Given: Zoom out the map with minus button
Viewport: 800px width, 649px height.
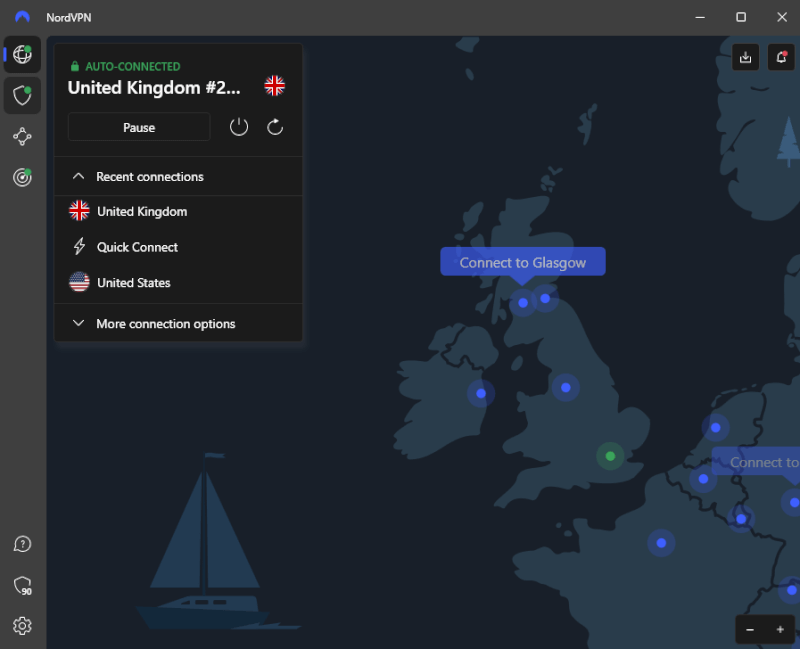Looking at the screenshot, I should (x=750, y=630).
